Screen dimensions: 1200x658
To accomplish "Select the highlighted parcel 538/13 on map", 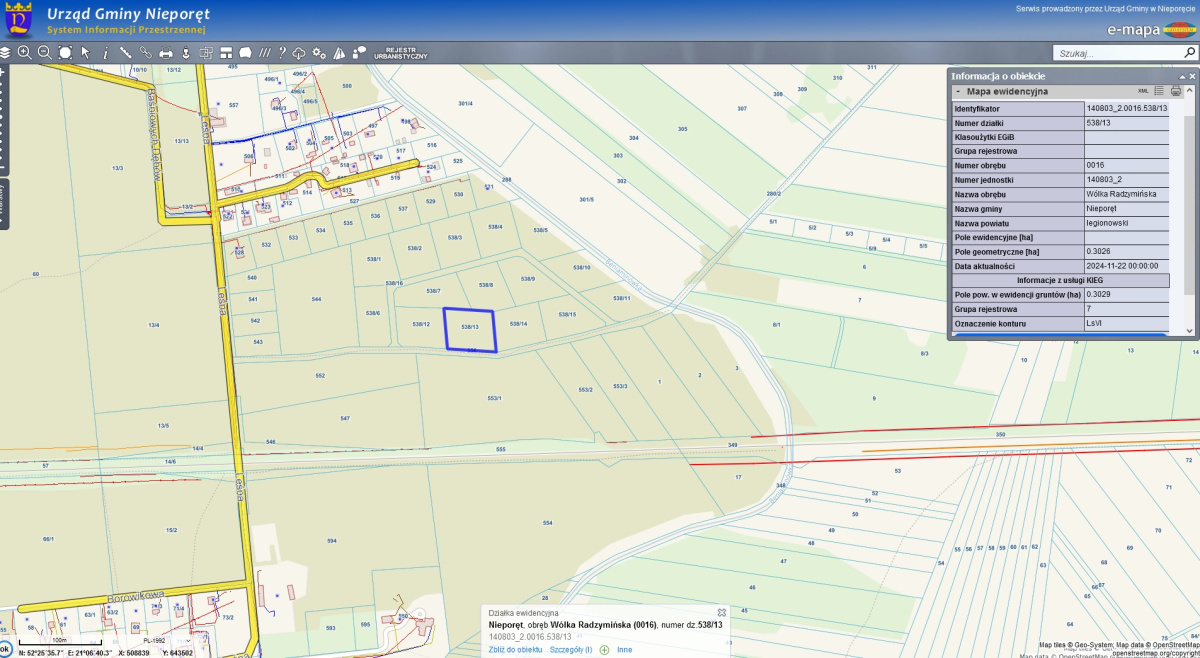I will pos(470,329).
